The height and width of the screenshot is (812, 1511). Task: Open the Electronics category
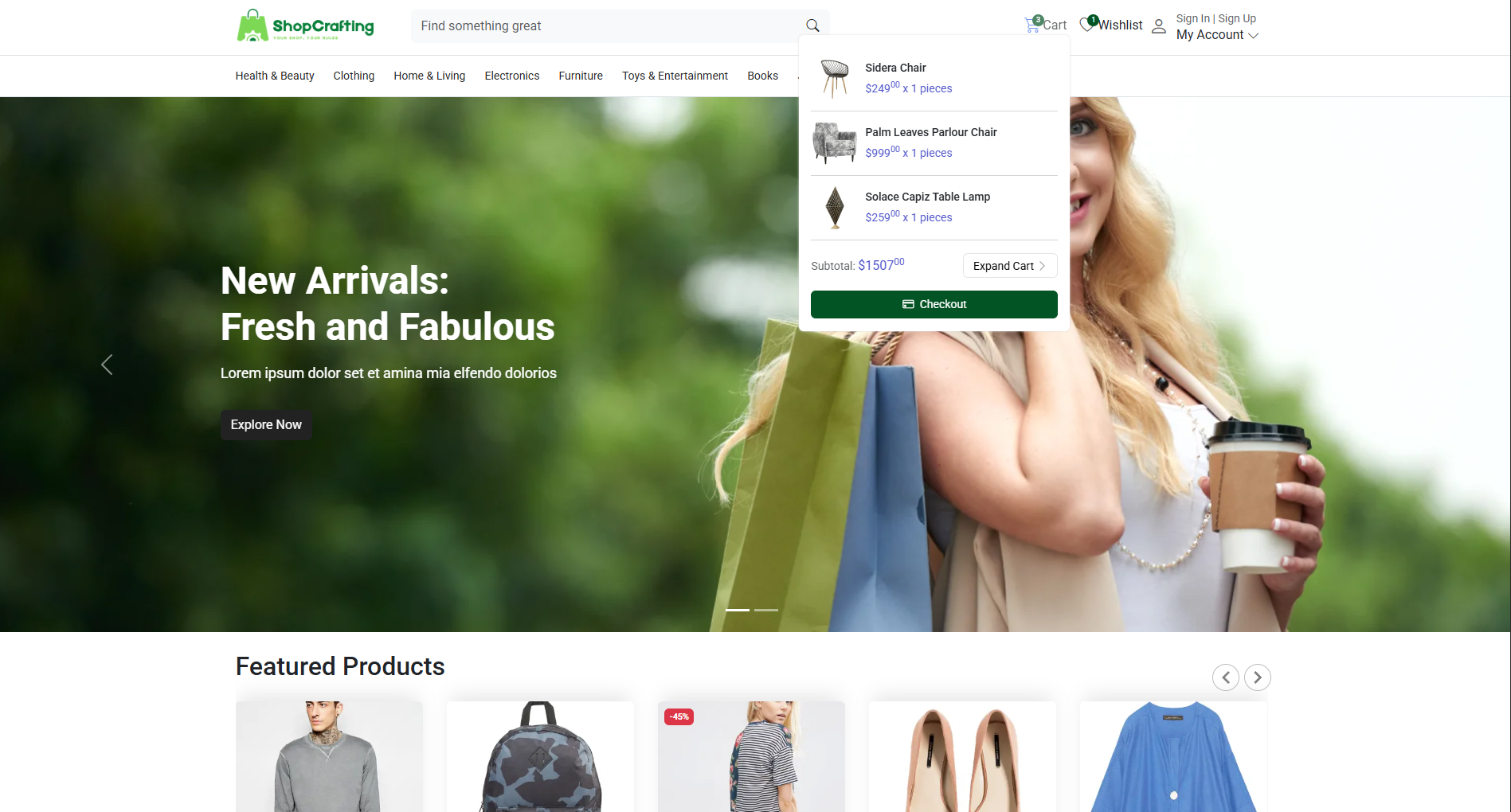point(511,76)
